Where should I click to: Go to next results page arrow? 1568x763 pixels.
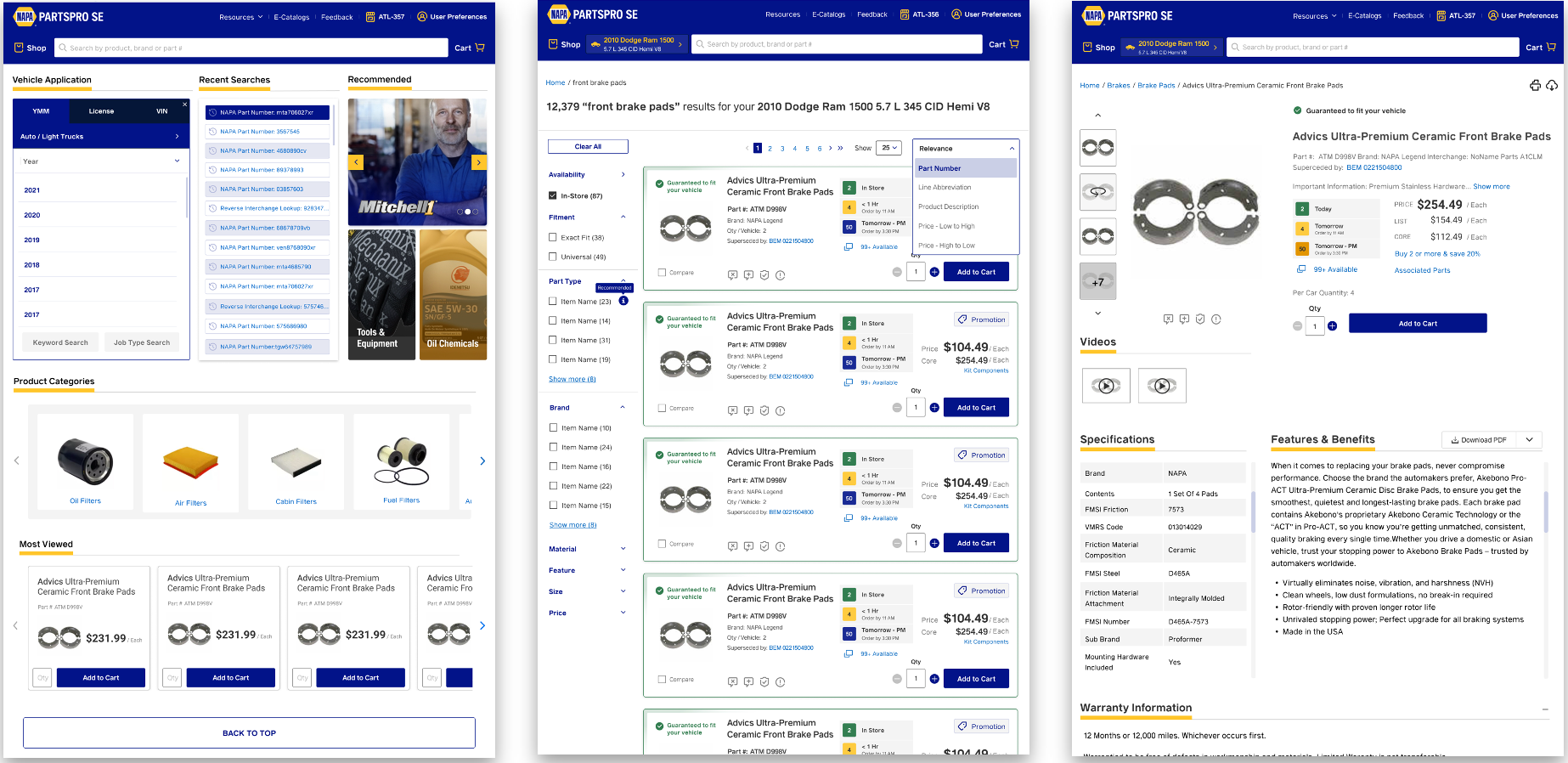(831, 148)
